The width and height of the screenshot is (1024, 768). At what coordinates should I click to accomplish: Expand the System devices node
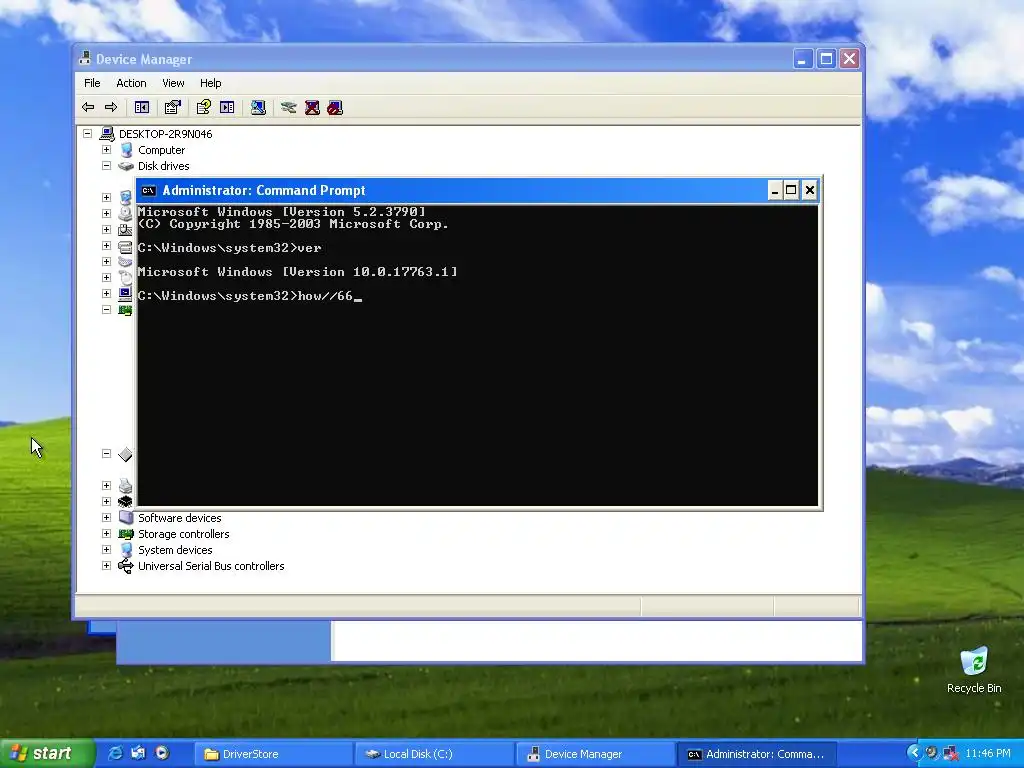tap(106, 549)
